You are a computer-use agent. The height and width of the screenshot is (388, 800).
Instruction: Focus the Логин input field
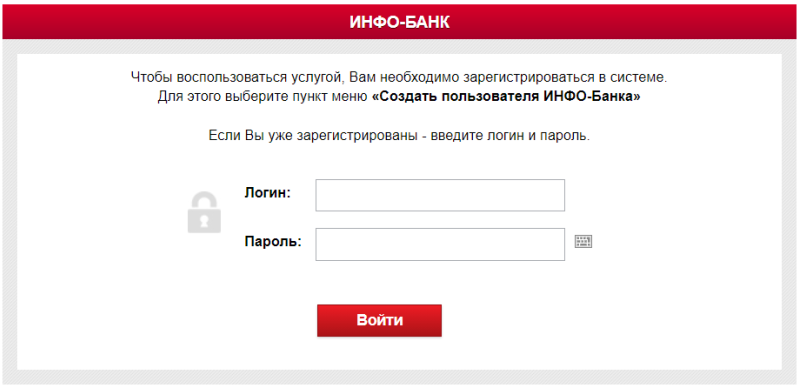440,195
